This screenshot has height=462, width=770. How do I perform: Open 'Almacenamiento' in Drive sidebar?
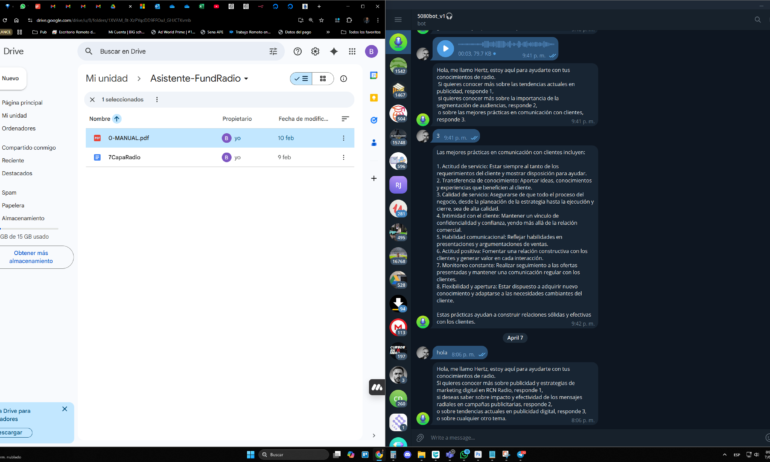tap(23, 218)
